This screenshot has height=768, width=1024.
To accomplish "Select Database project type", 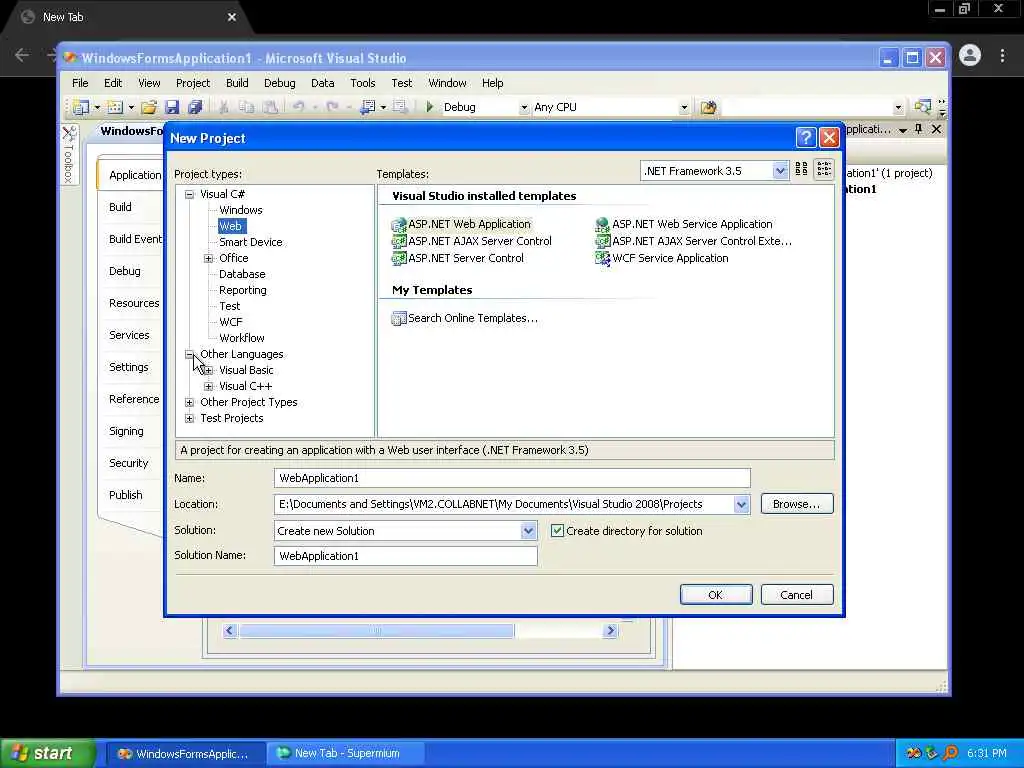I will 242,274.
